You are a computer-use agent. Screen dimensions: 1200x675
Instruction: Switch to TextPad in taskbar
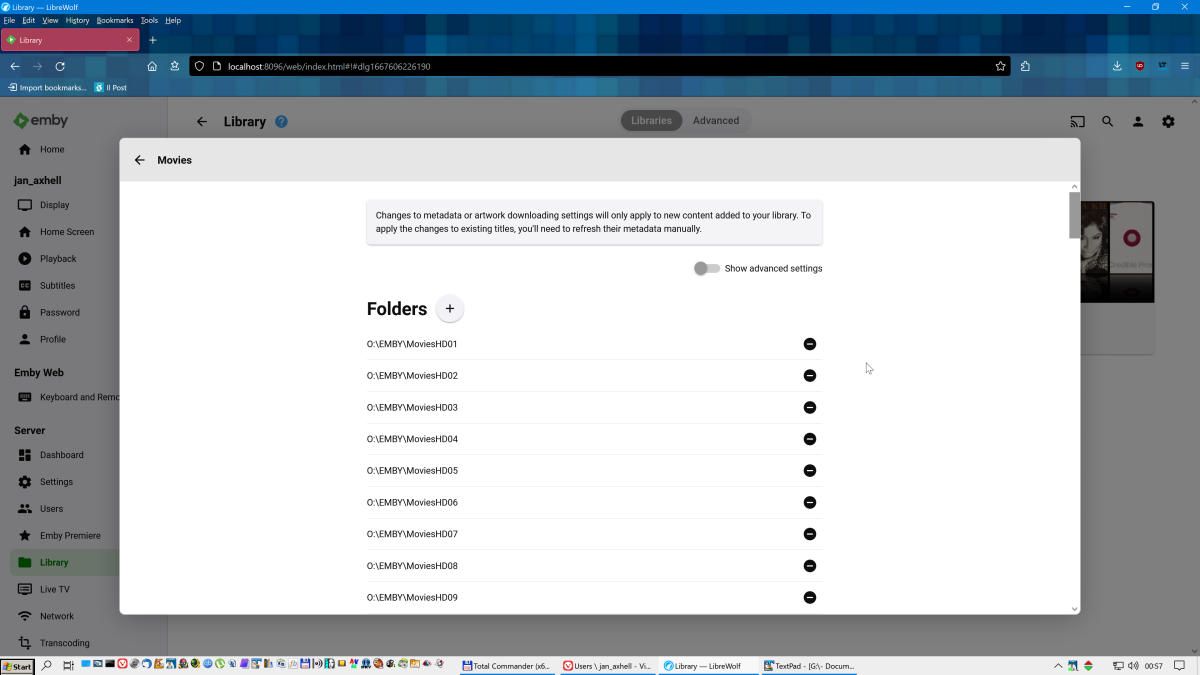[x=808, y=666]
